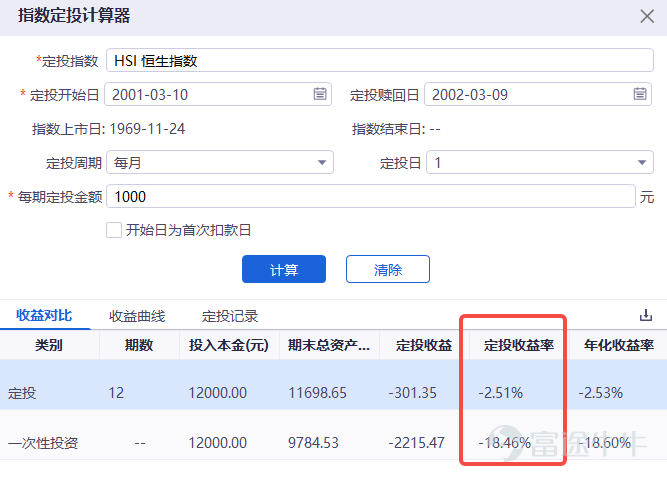This screenshot has width=667, height=480.
Task: Open the calendar picker for 定投赎回日
Action: 640,94
